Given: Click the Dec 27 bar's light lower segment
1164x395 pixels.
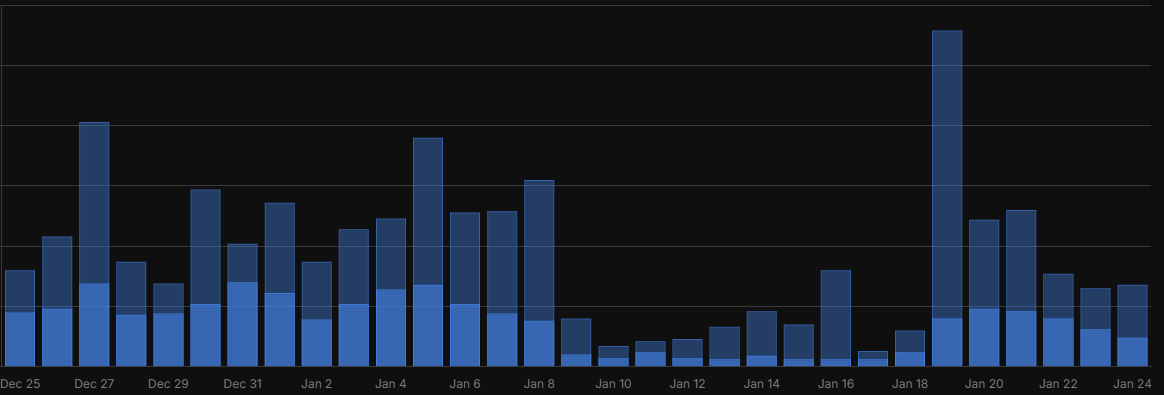Looking at the screenshot, I should [x=94, y=324].
